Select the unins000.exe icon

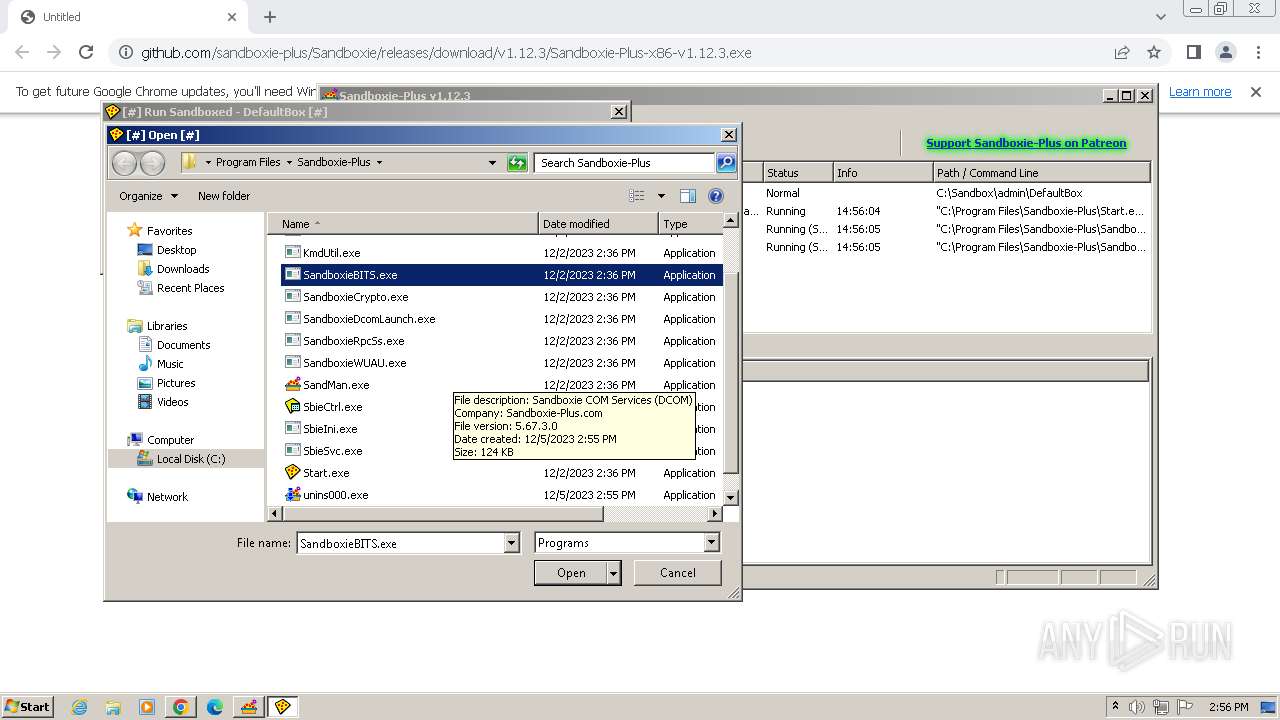(x=293, y=495)
